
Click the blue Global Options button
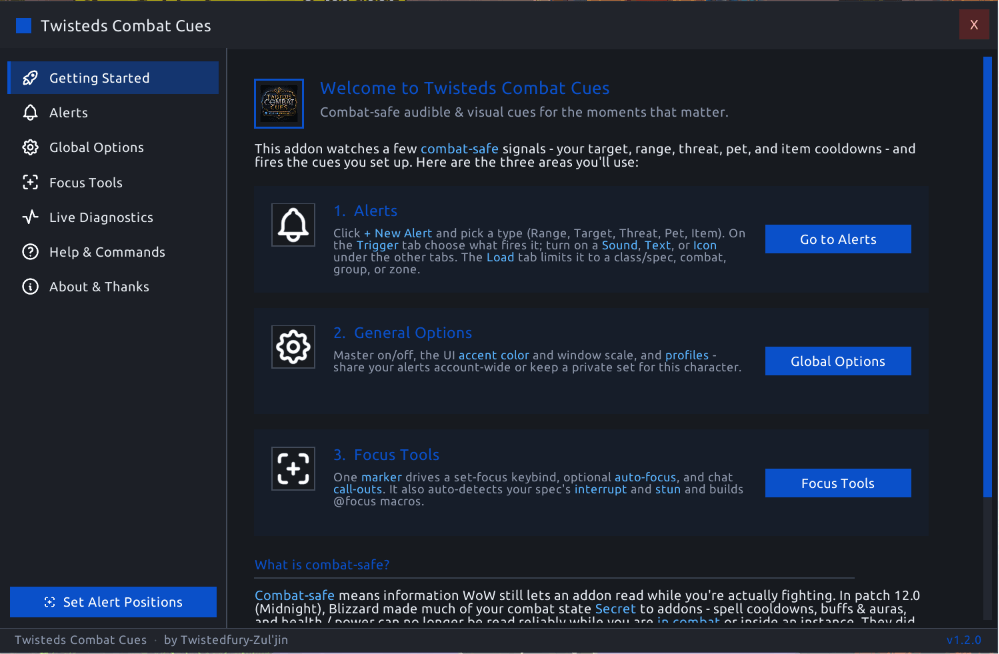point(838,361)
